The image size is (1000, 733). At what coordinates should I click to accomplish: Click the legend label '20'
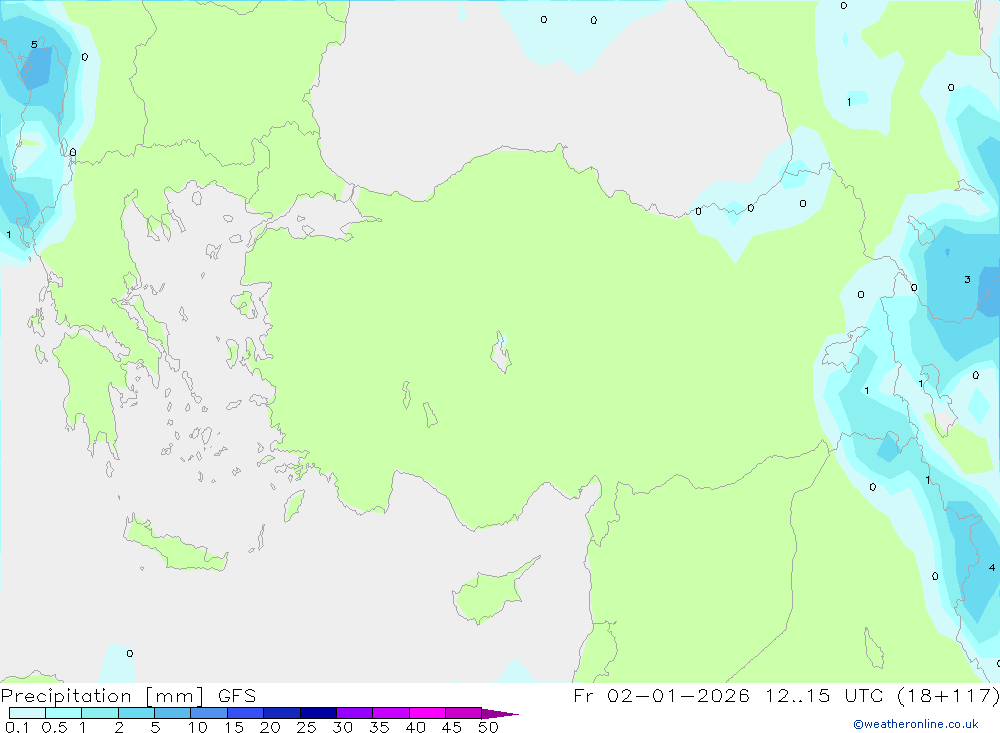point(270,727)
